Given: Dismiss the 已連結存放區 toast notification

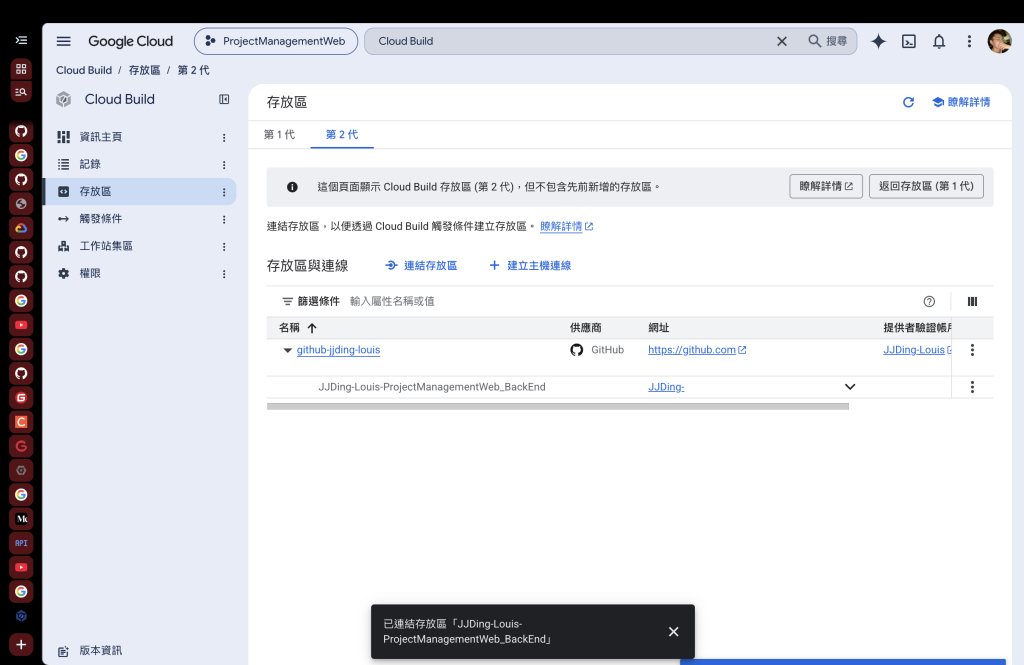Looking at the screenshot, I should [x=673, y=632].
